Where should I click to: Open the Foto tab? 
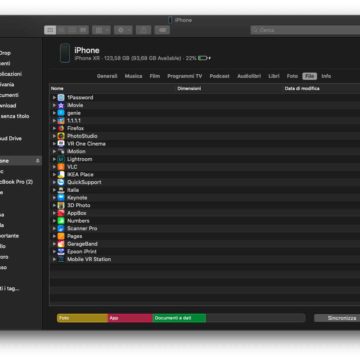[x=292, y=76]
